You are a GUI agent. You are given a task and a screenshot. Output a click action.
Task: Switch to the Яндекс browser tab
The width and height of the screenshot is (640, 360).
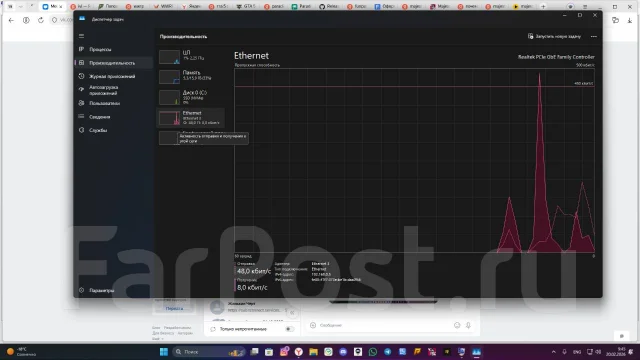[x=191, y=7]
